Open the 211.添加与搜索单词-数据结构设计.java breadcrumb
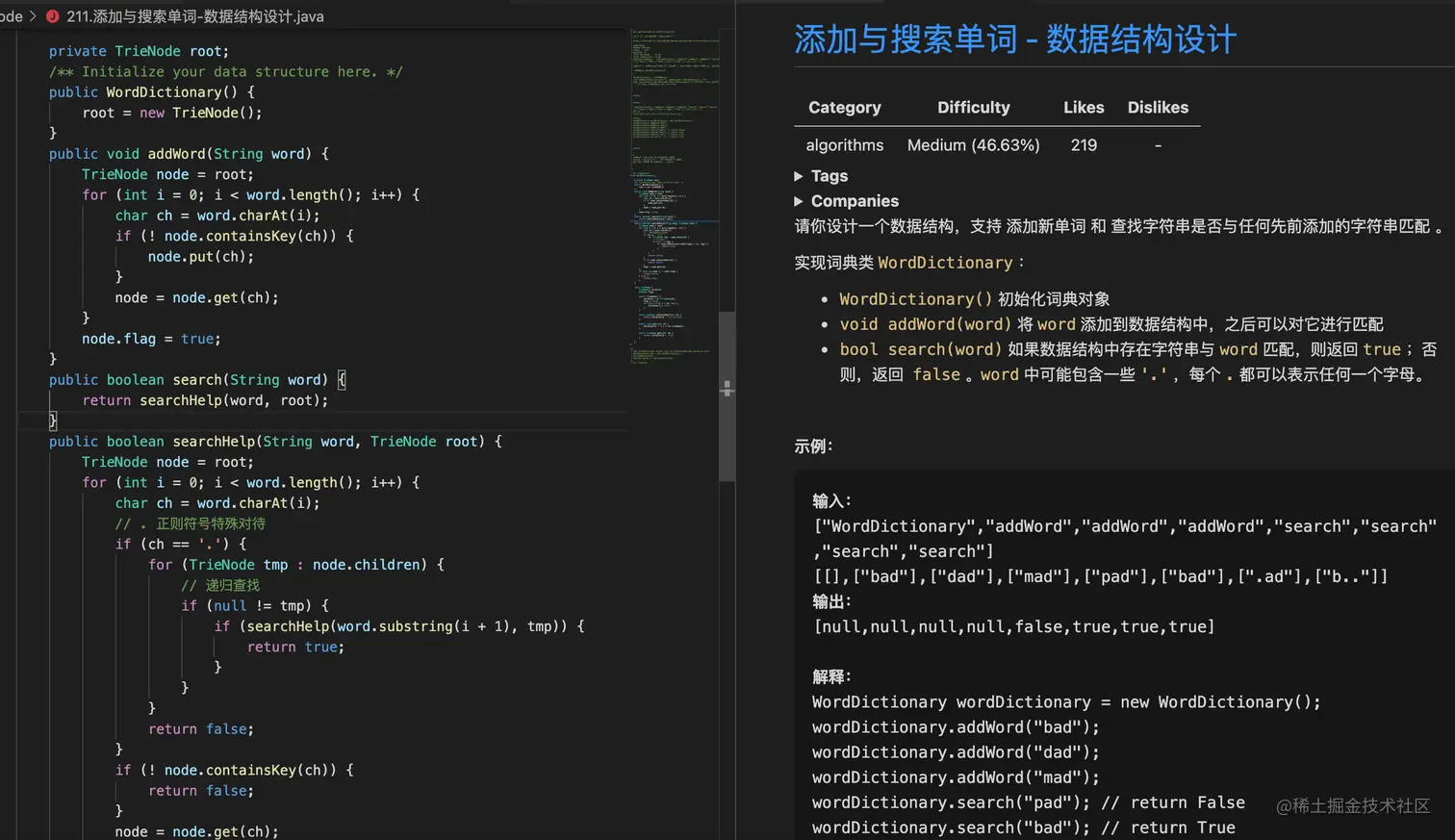This screenshot has height=840, width=1455. 195,16
